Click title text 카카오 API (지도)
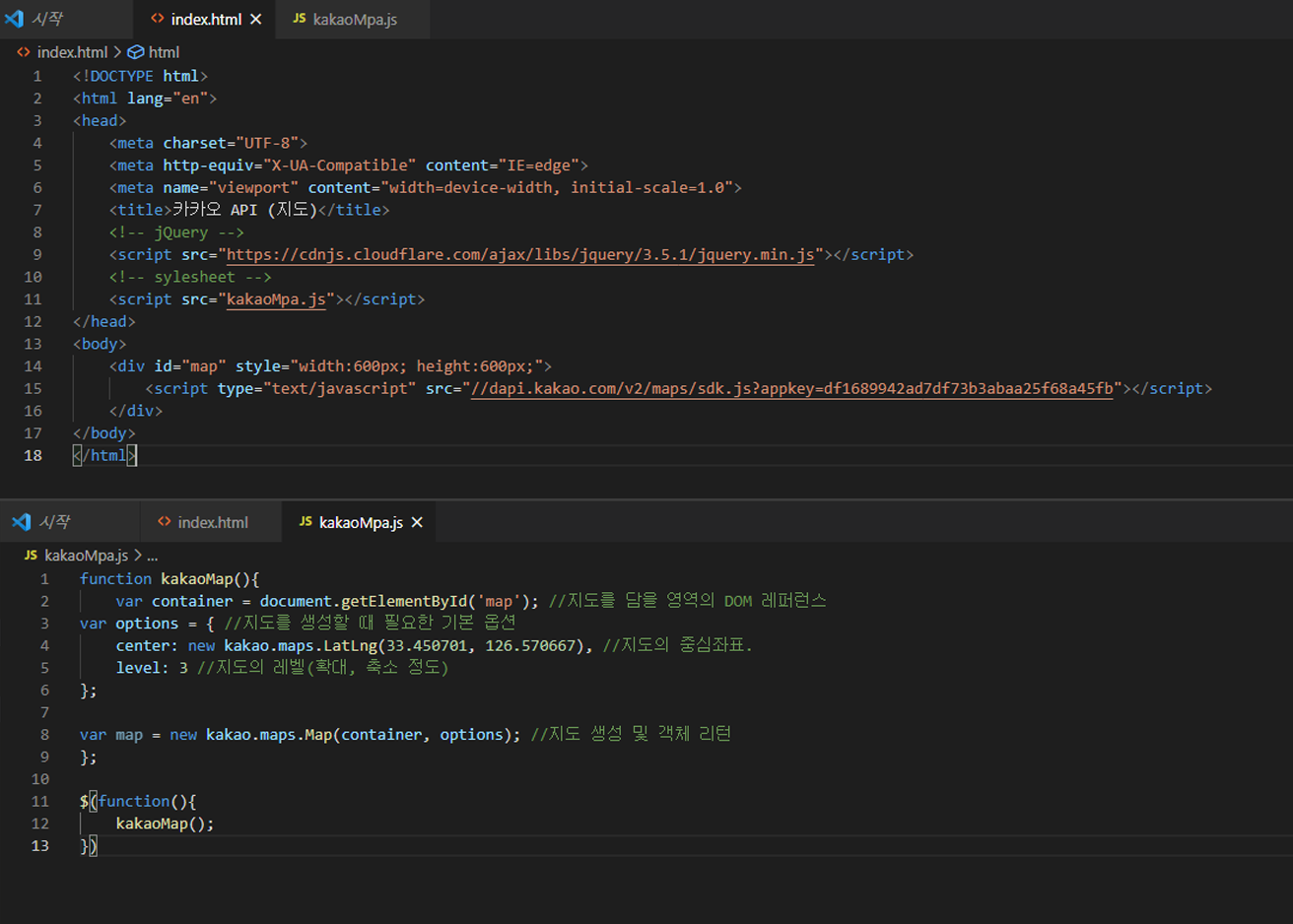The height and width of the screenshot is (924, 1293). click(x=244, y=210)
